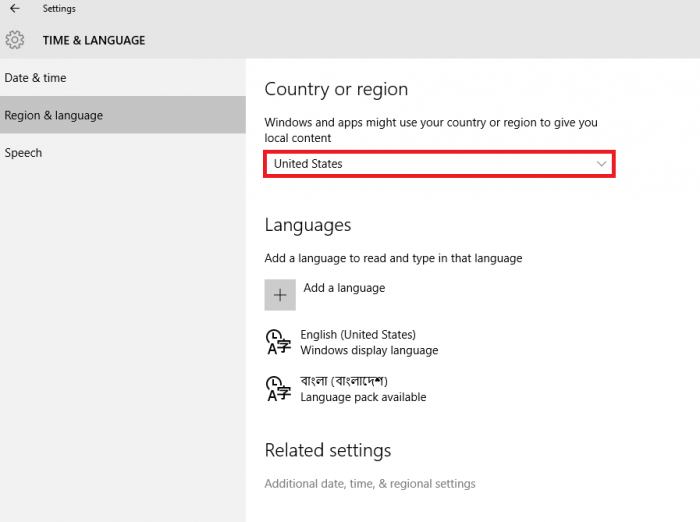The height and width of the screenshot is (522, 700).
Task: Select Region & language in the sidebar
Action: point(54,115)
